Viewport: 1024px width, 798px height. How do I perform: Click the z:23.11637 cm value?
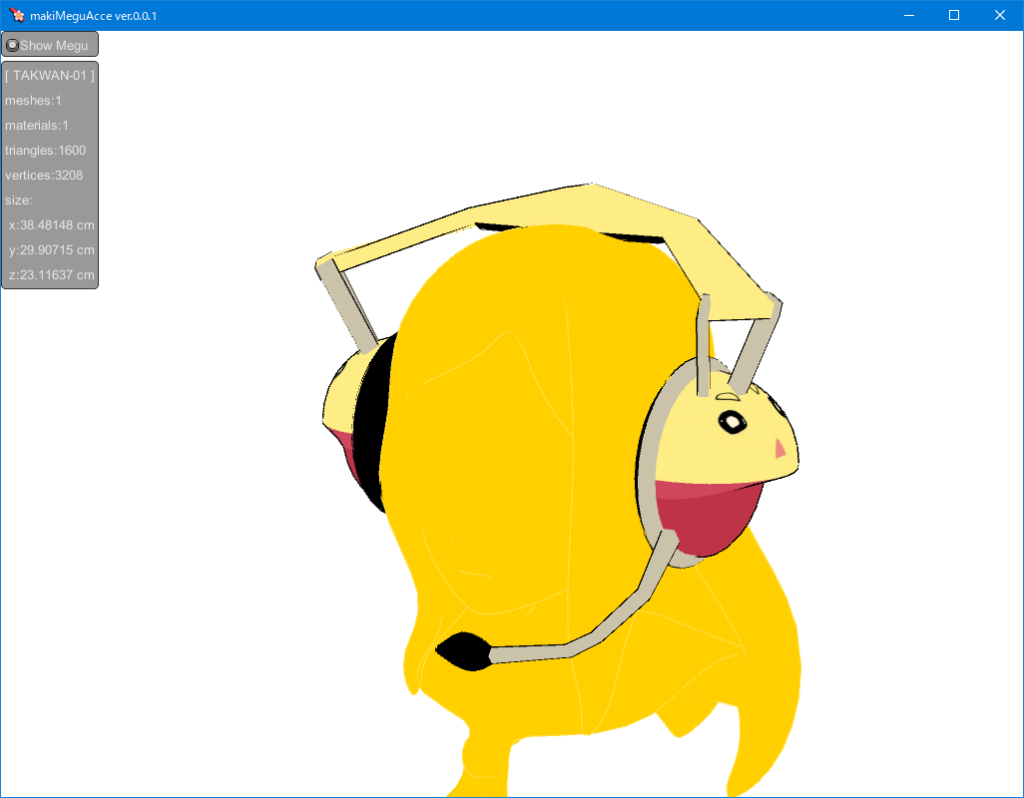[x=52, y=274]
